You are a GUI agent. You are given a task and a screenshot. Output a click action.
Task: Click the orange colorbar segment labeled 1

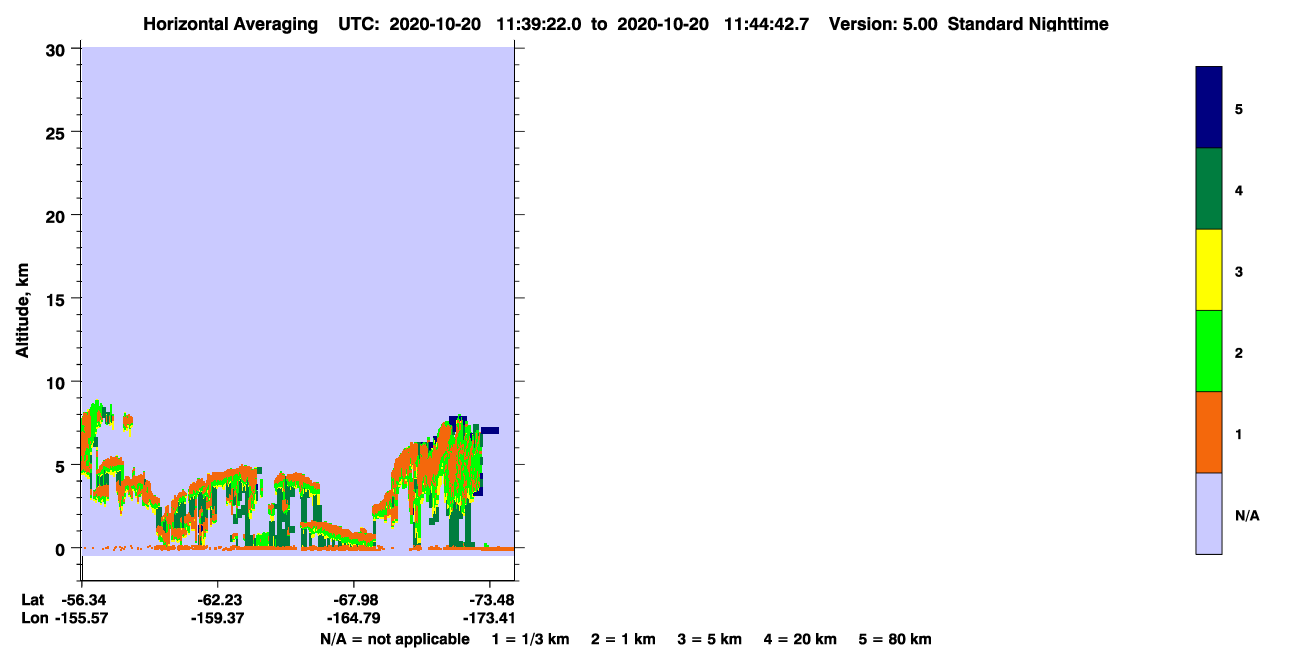pos(1209,432)
